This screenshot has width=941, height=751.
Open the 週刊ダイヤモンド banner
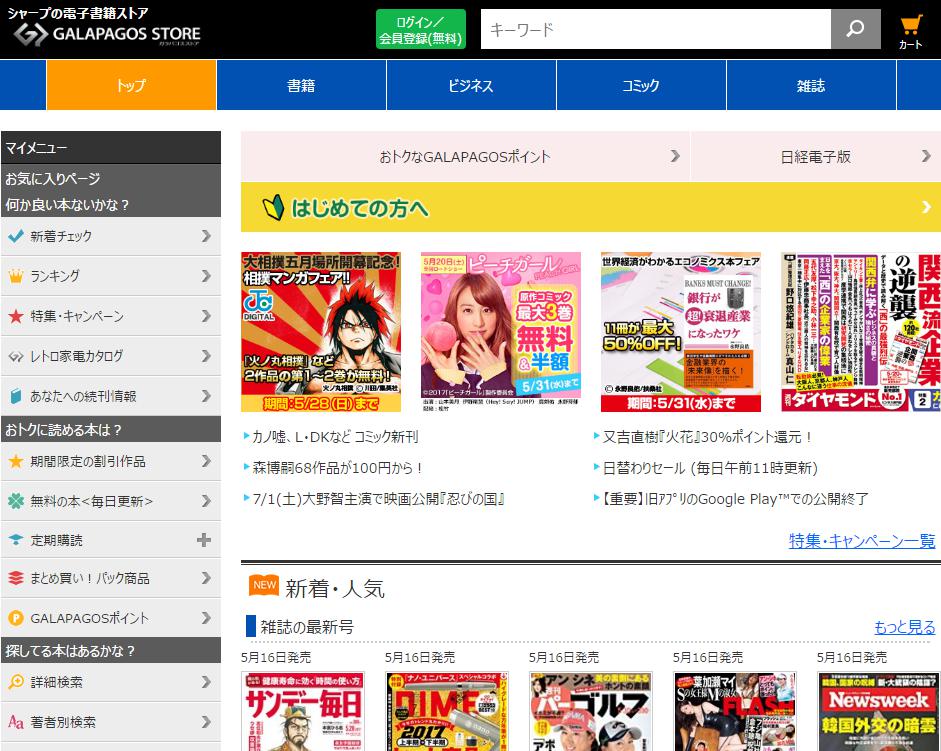pyautogui.click(x=861, y=332)
